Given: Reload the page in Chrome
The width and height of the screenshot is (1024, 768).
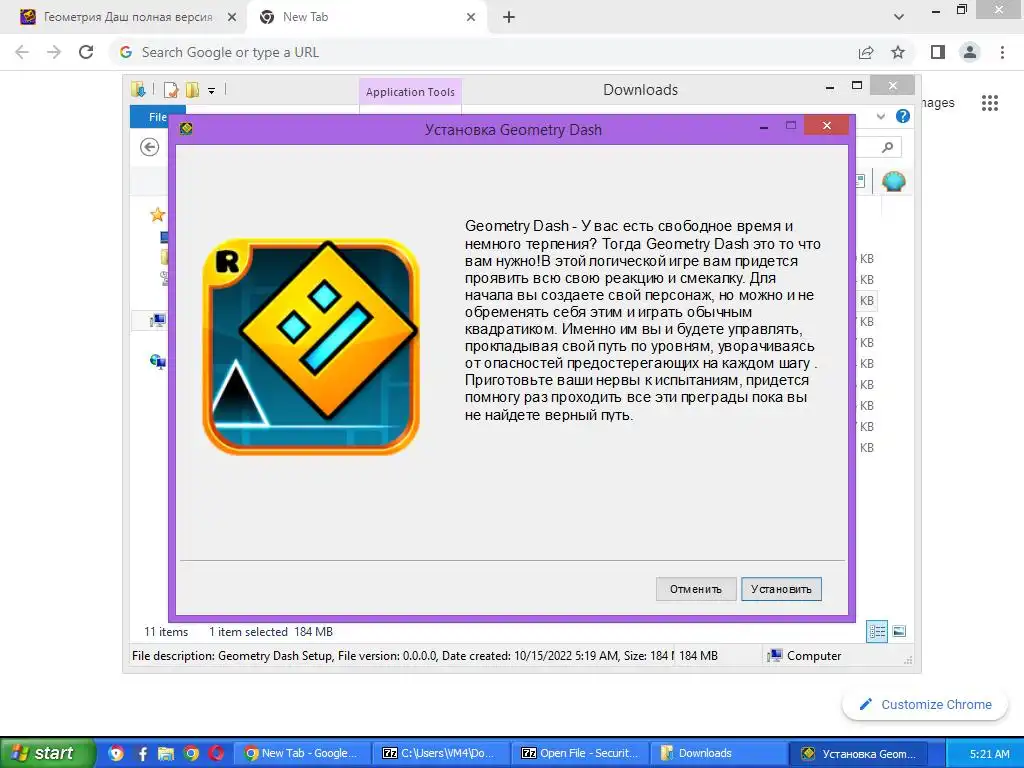Looking at the screenshot, I should (x=86, y=52).
